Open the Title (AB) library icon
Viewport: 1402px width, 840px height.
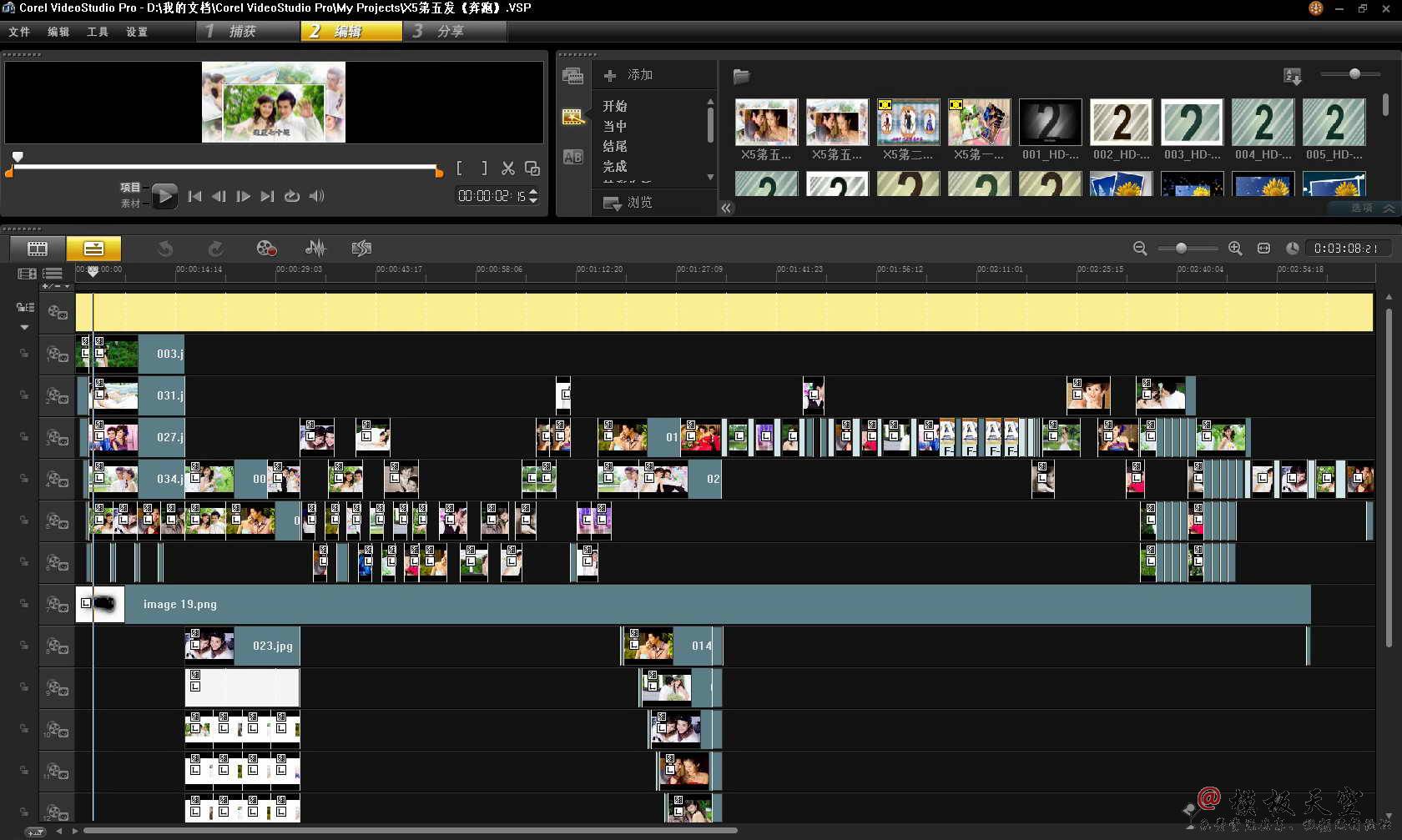click(573, 157)
